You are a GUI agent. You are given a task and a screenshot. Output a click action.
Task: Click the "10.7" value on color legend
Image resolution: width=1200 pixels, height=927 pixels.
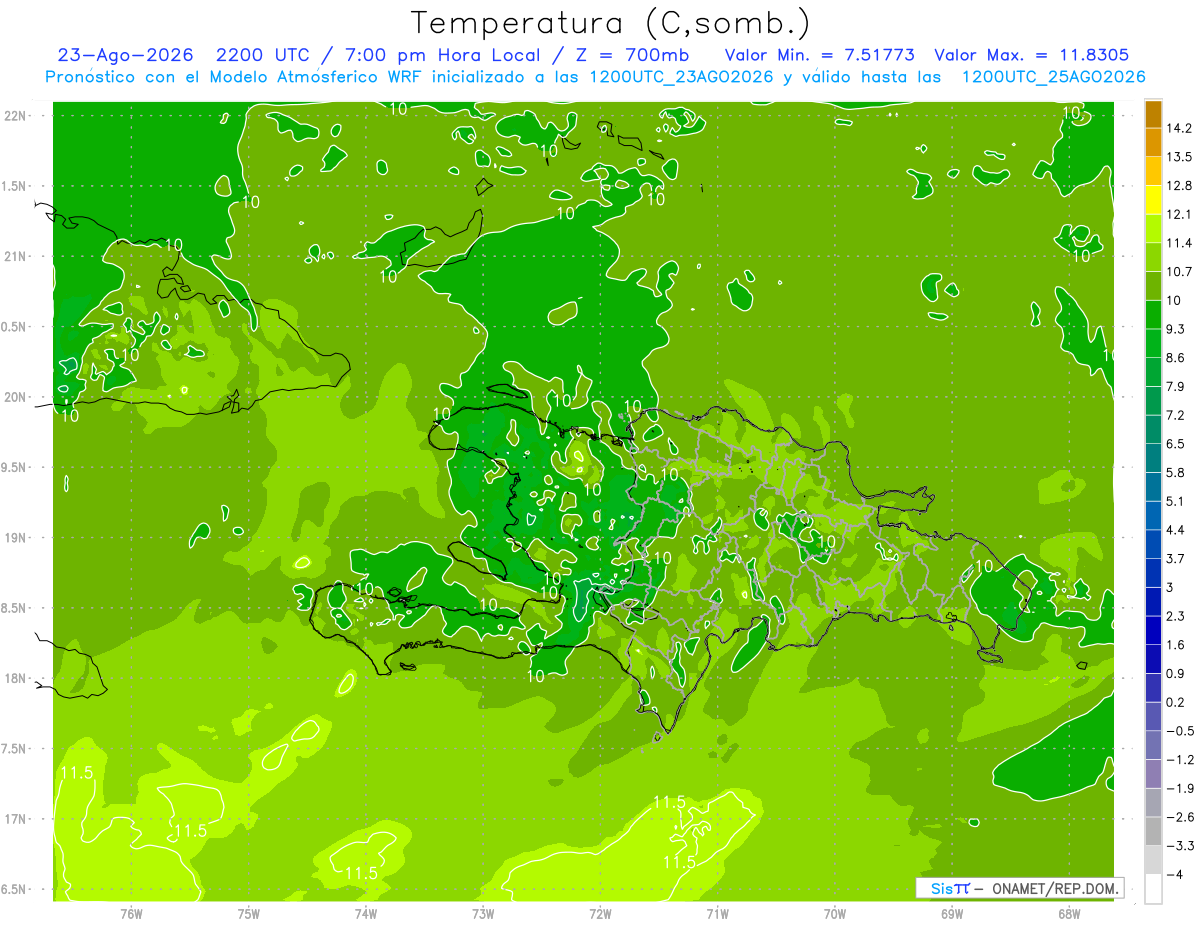point(1181,272)
